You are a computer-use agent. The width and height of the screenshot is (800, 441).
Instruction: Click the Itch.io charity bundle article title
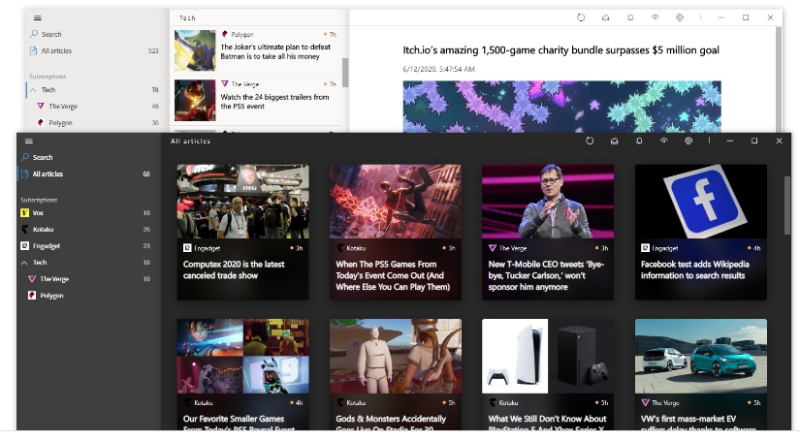pyautogui.click(x=561, y=50)
